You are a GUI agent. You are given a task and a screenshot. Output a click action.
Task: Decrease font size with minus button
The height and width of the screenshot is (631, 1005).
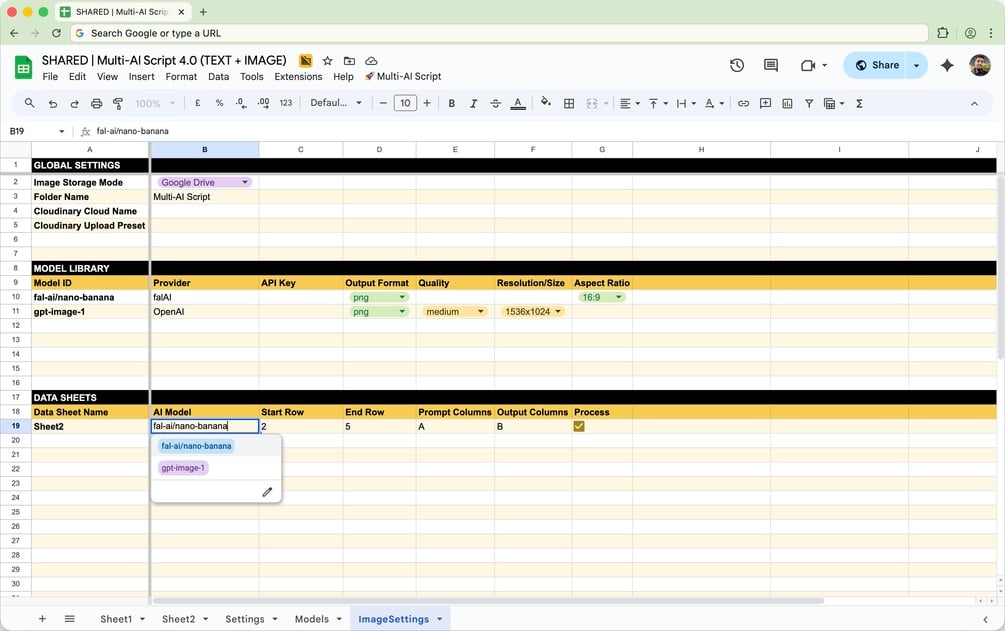383,103
